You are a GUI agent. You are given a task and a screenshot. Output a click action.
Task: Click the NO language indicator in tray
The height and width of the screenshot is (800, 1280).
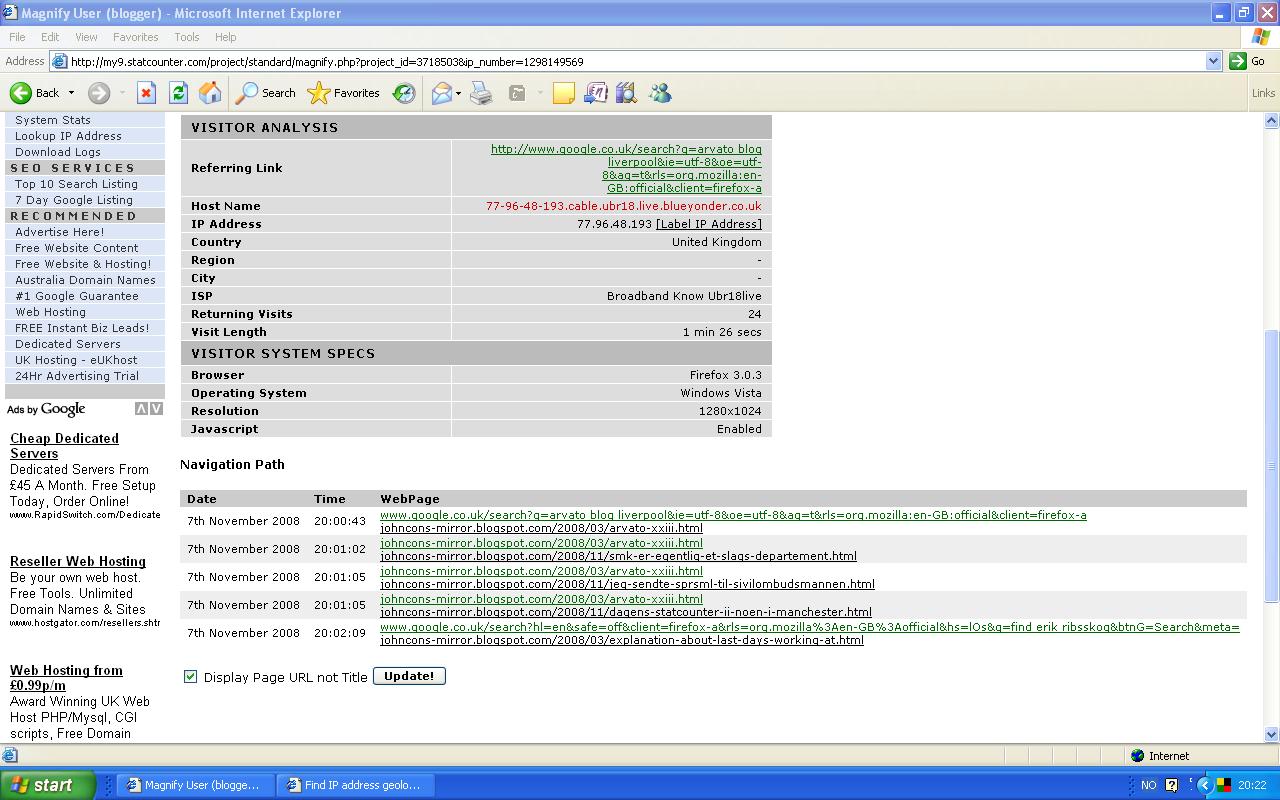tap(1148, 786)
